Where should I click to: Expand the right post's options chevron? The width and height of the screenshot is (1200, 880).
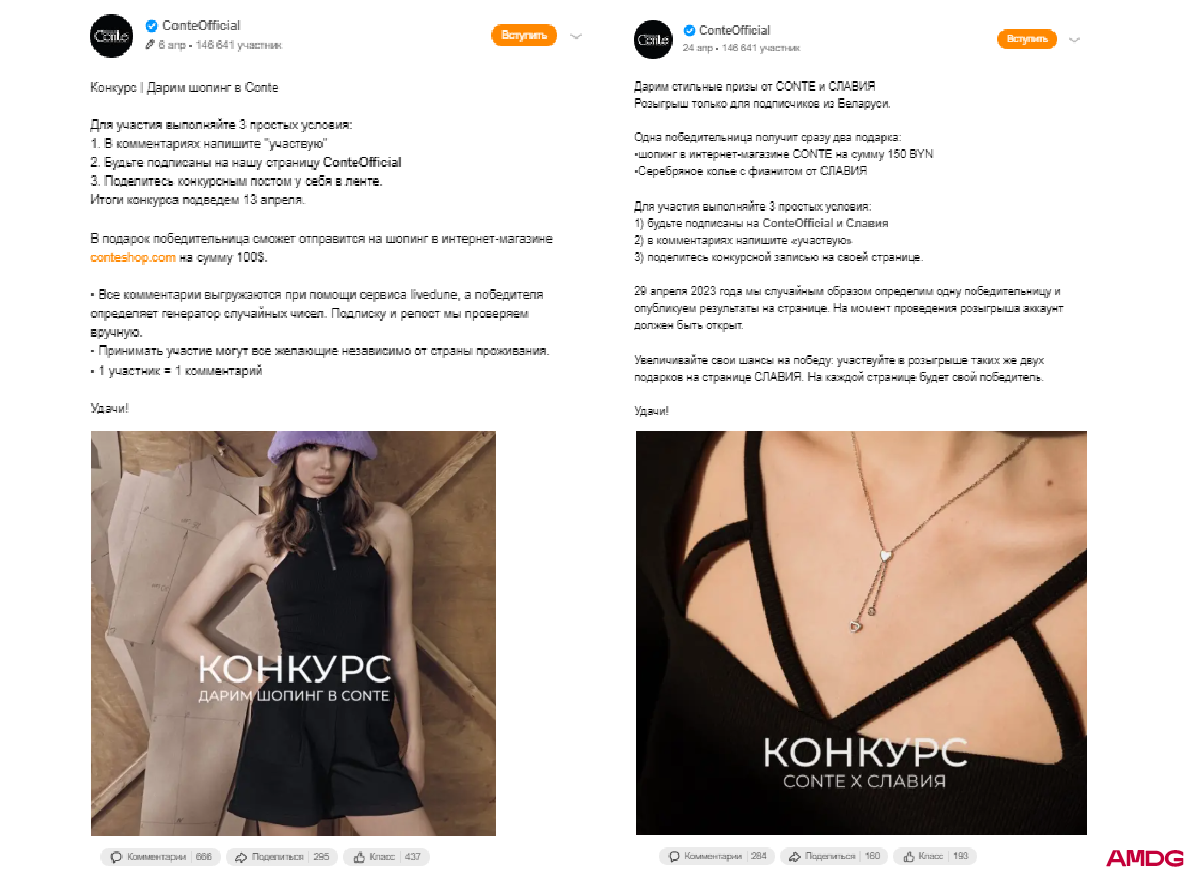[1075, 40]
